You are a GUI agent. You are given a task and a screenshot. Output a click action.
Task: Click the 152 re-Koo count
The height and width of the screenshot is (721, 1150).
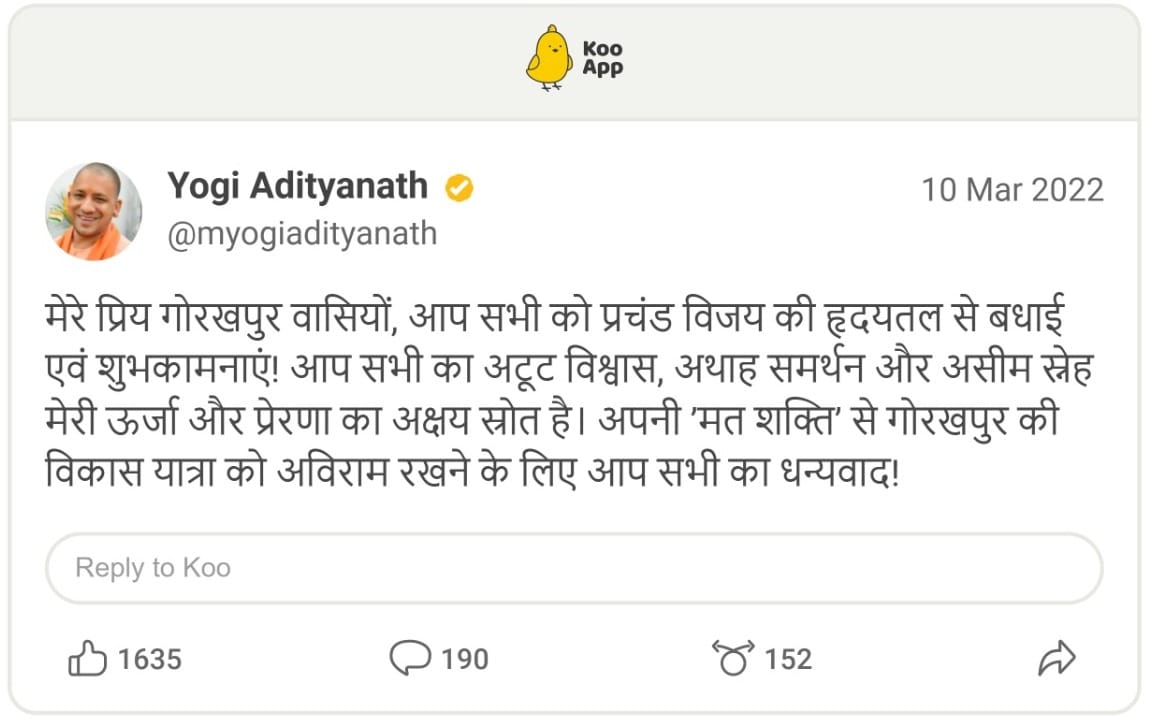[x=788, y=659]
